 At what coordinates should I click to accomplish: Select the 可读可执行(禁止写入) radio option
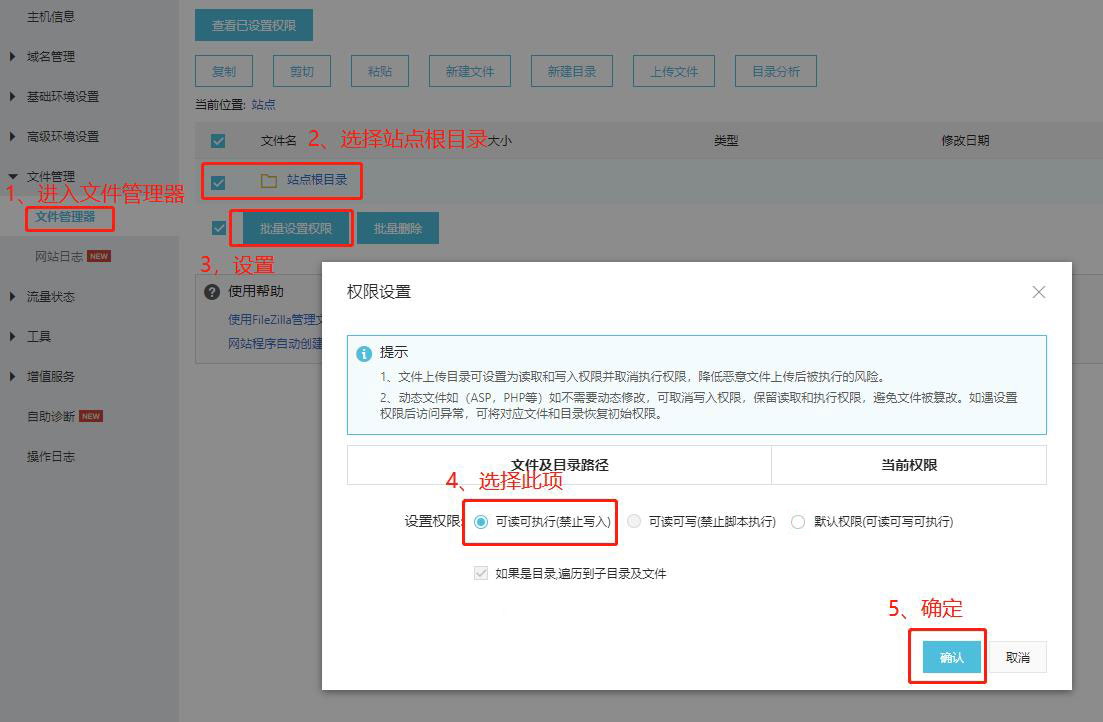[x=481, y=522]
